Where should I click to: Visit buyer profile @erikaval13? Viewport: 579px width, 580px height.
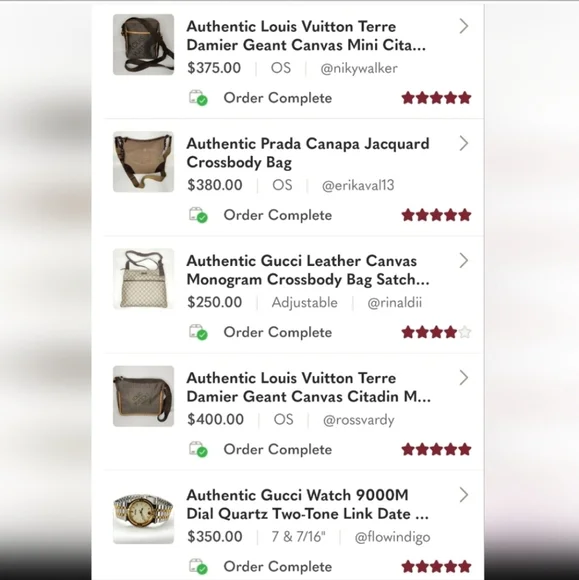point(358,185)
